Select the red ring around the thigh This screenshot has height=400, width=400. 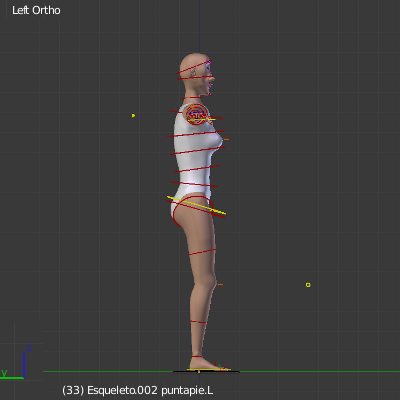coord(202,252)
